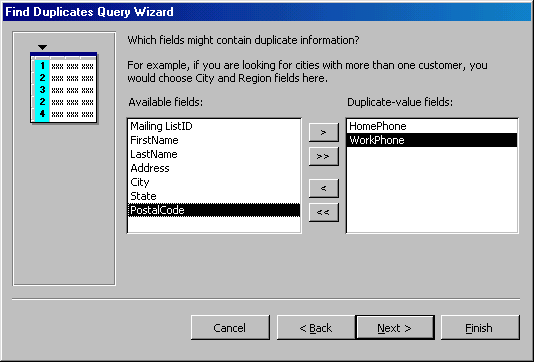
Task: Select WorkPhone in Duplicate-value fields
Action: click(432, 140)
